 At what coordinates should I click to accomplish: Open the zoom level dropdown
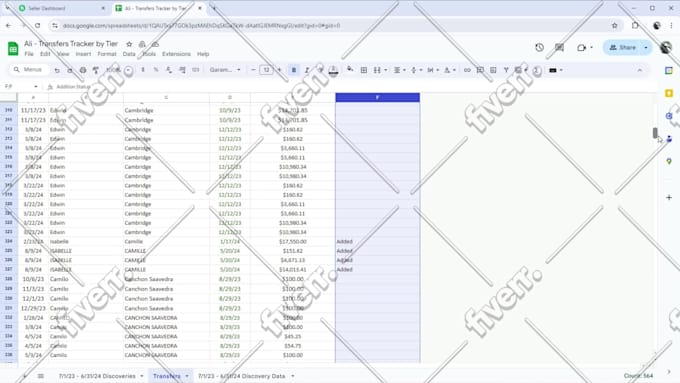(x=120, y=70)
